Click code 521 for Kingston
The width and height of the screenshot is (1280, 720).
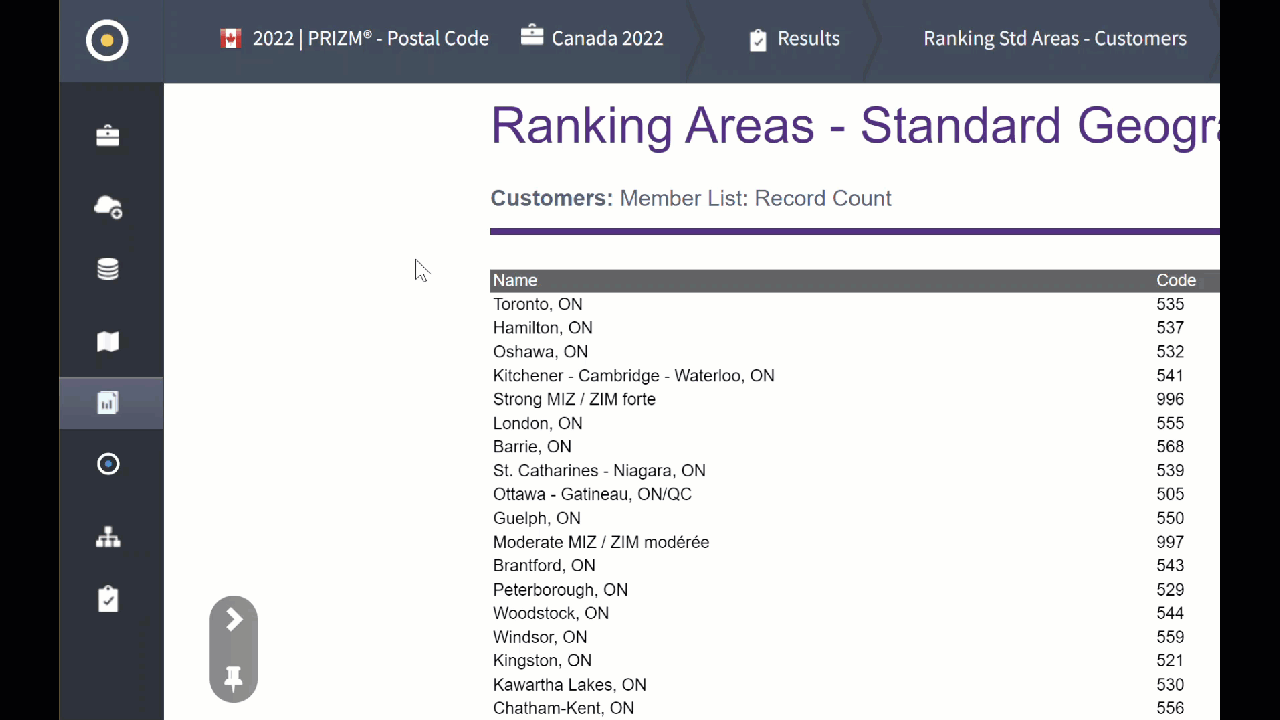pos(1170,661)
